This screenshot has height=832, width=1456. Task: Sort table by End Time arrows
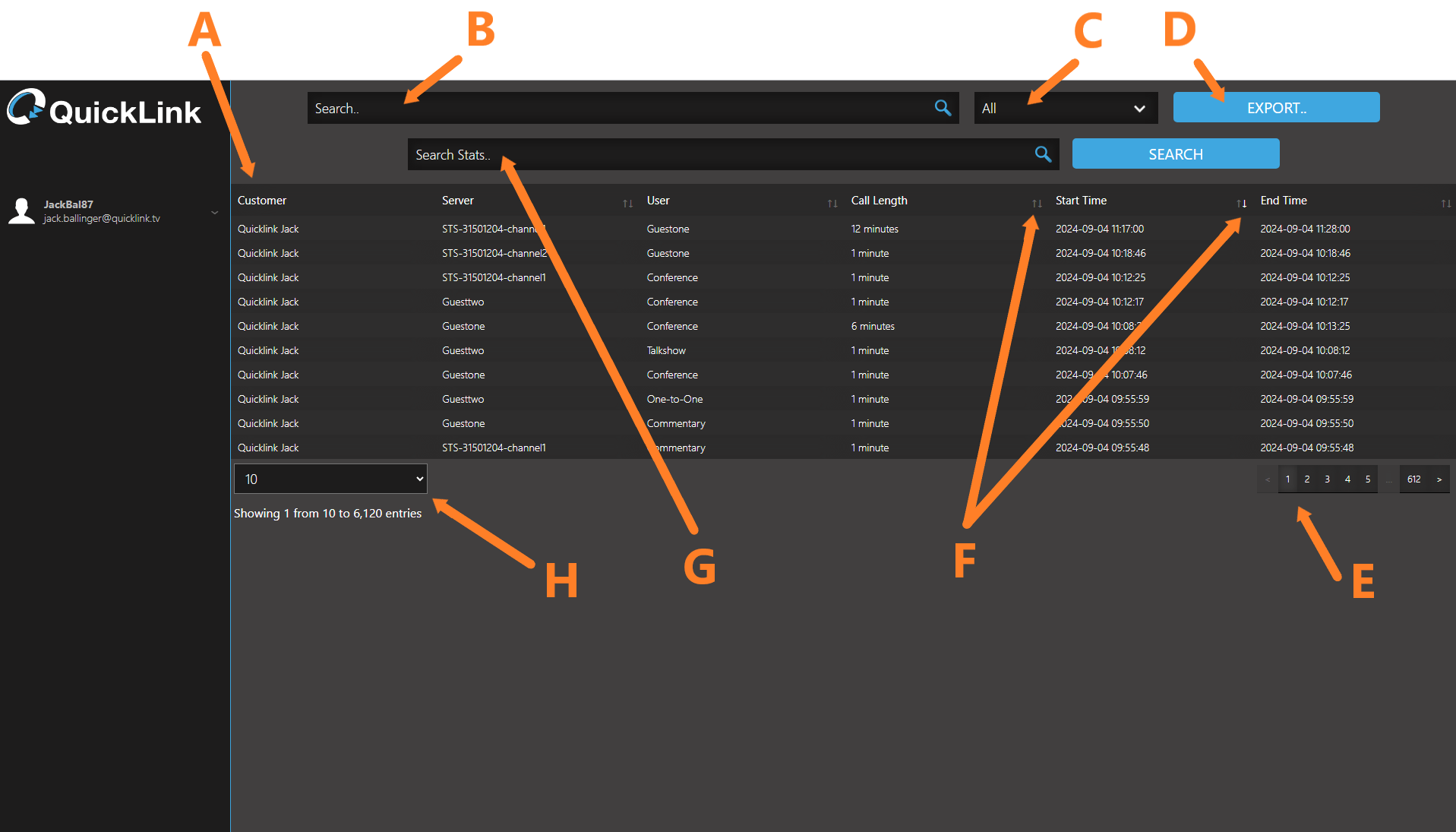1445,203
